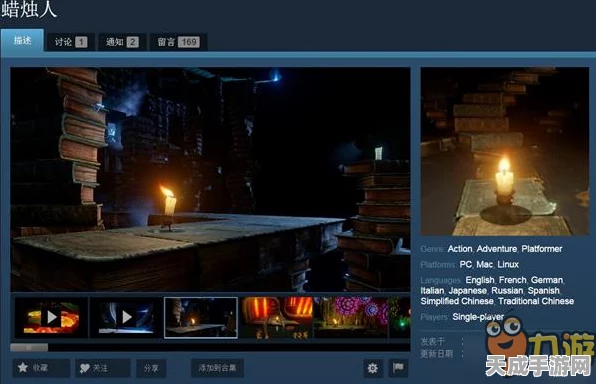This screenshot has width=596, height=384.
Task: Click the flag report icon
Action: click(398, 368)
